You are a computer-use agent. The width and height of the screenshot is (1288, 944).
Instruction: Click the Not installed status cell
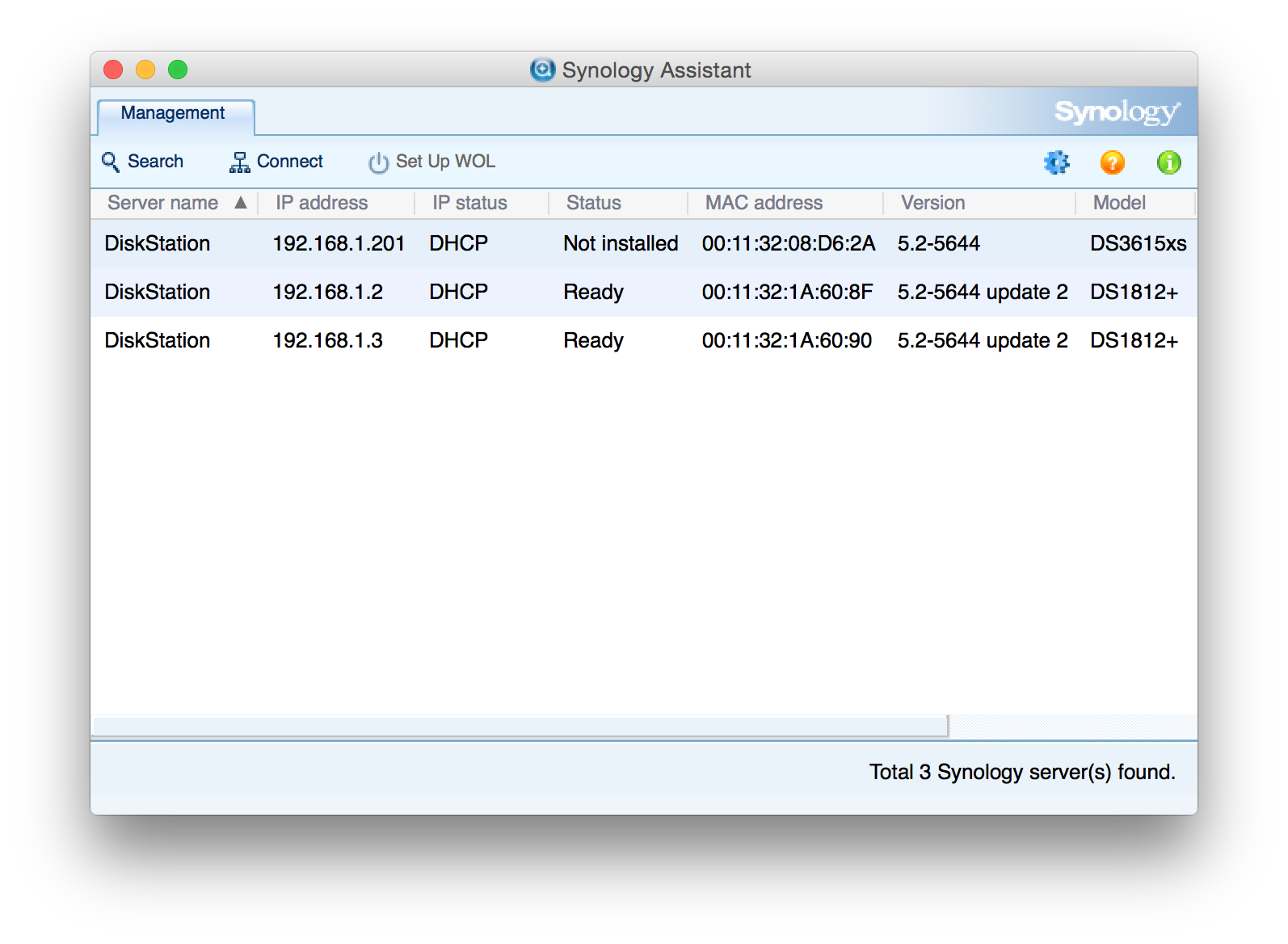[621, 243]
